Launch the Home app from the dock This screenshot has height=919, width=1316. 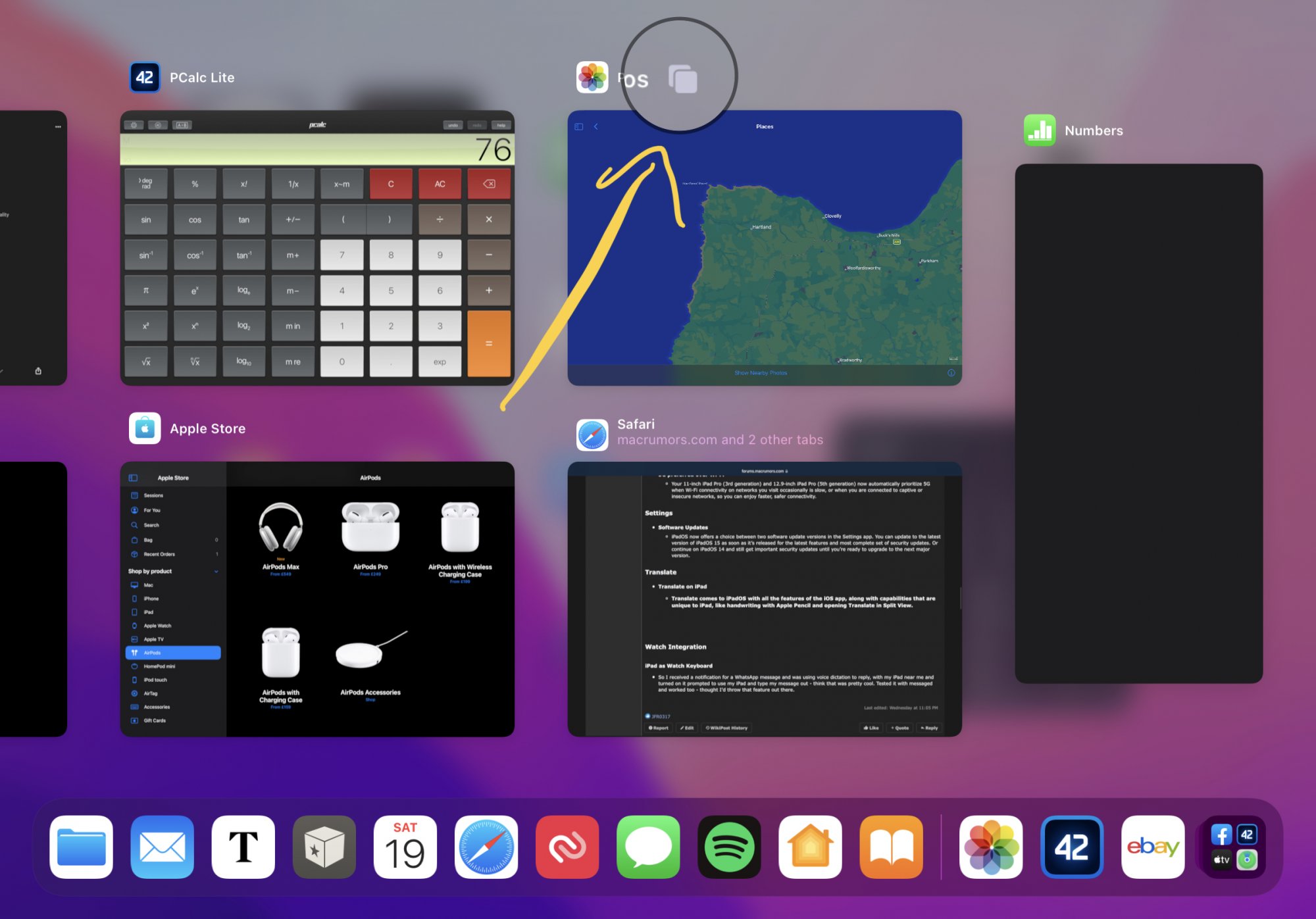pyautogui.click(x=810, y=847)
